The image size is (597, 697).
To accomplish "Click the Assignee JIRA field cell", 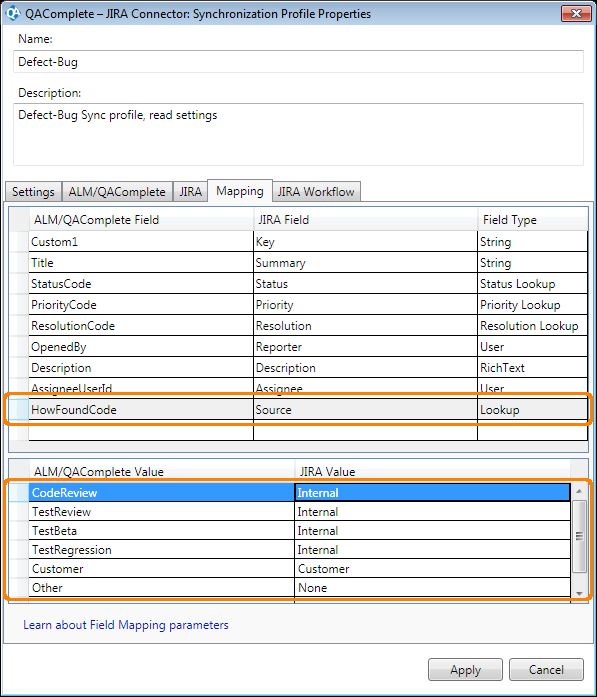I will click(365, 388).
